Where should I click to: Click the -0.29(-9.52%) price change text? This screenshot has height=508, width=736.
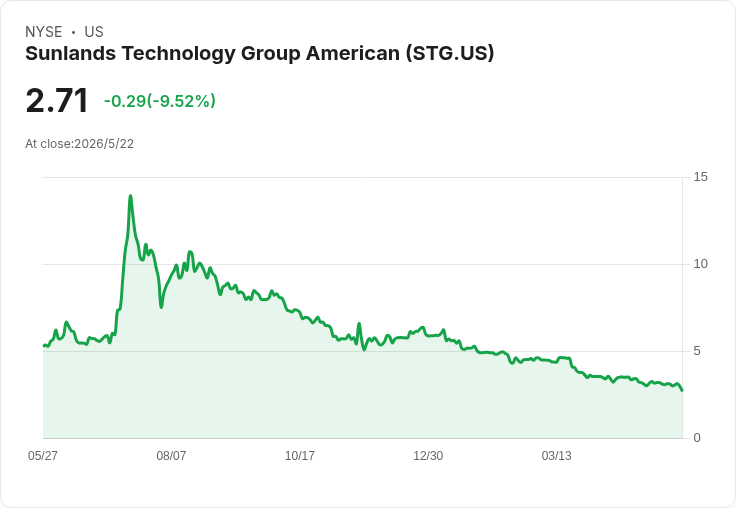(160, 101)
